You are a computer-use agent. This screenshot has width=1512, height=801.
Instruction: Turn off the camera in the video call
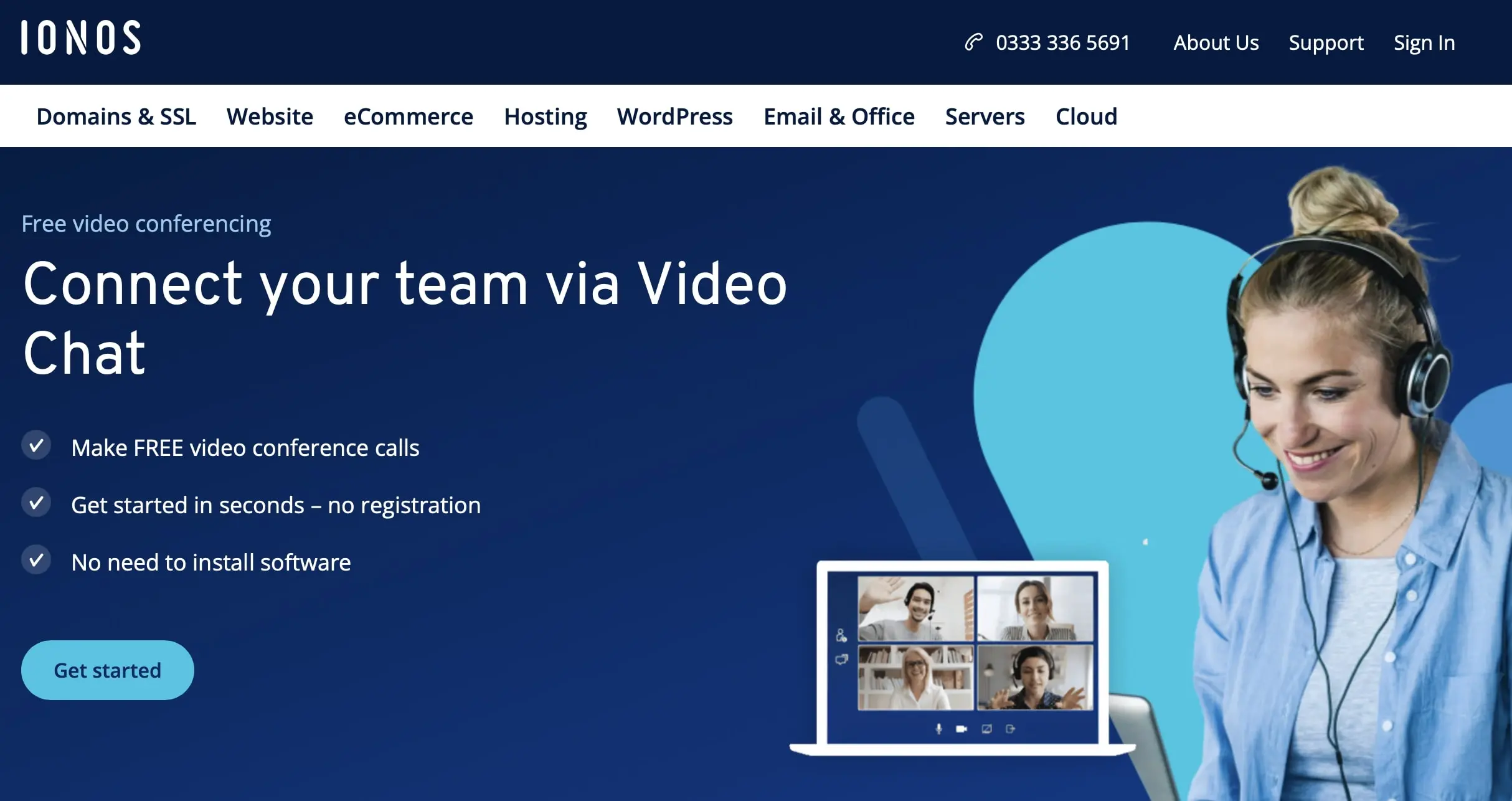961,729
